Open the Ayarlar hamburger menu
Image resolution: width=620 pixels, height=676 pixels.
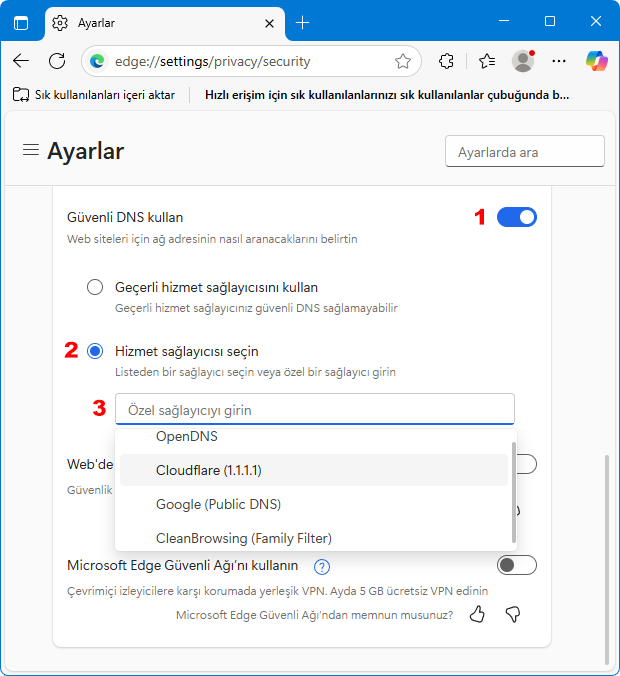31,150
